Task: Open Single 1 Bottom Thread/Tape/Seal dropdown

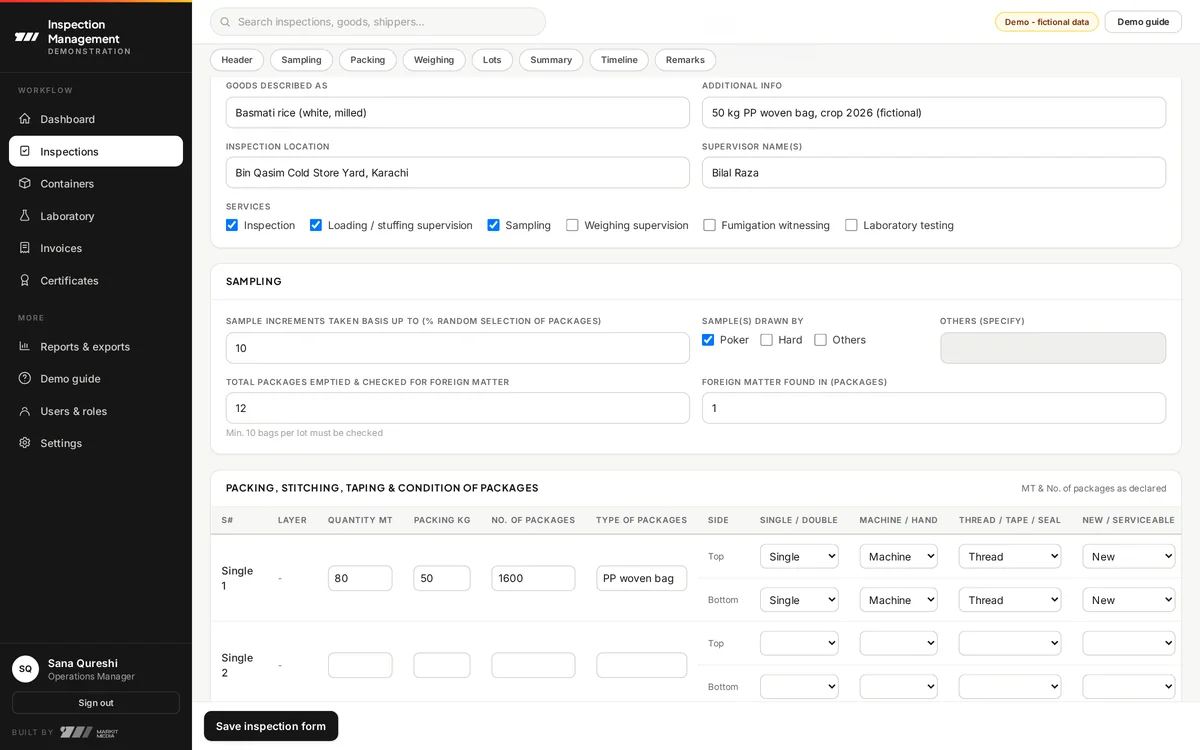Action: 1010,600
